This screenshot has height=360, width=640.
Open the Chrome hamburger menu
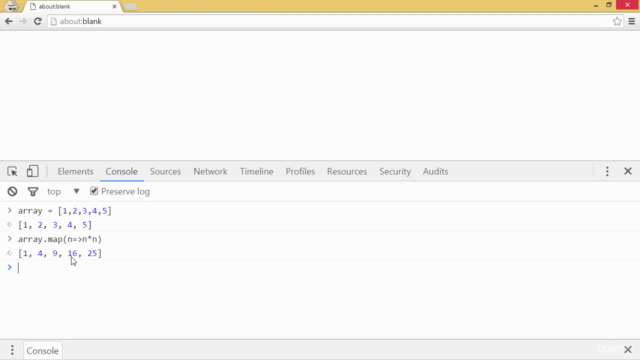pos(631,21)
